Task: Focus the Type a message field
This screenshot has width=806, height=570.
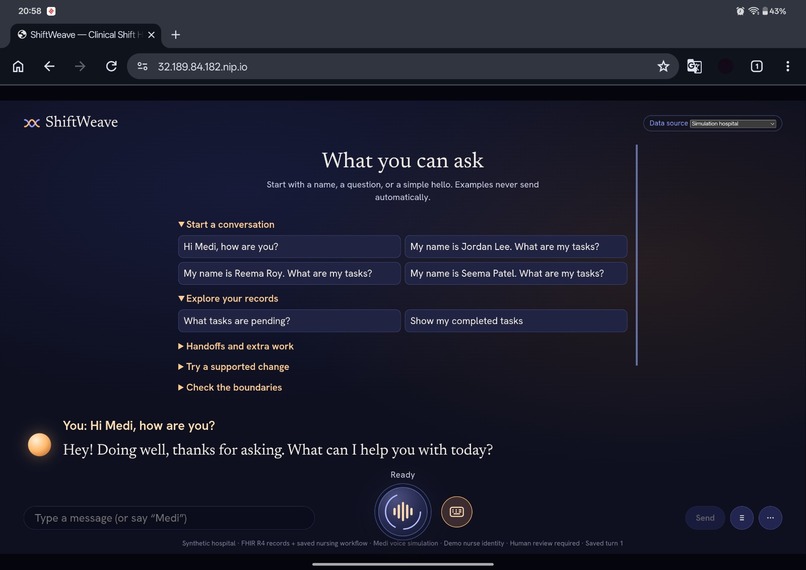Action: coord(169,518)
